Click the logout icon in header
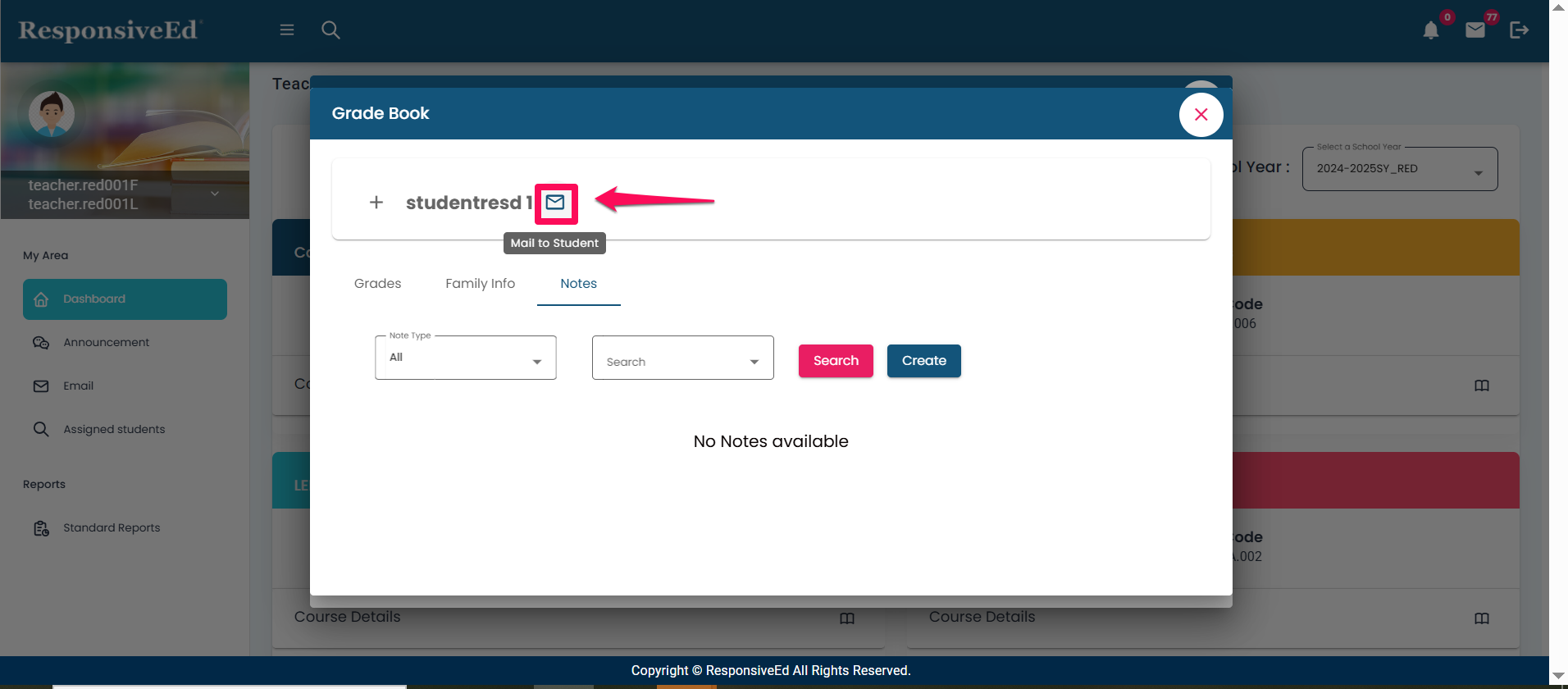Viewport: 1568px width, 689px height. 1519,30
